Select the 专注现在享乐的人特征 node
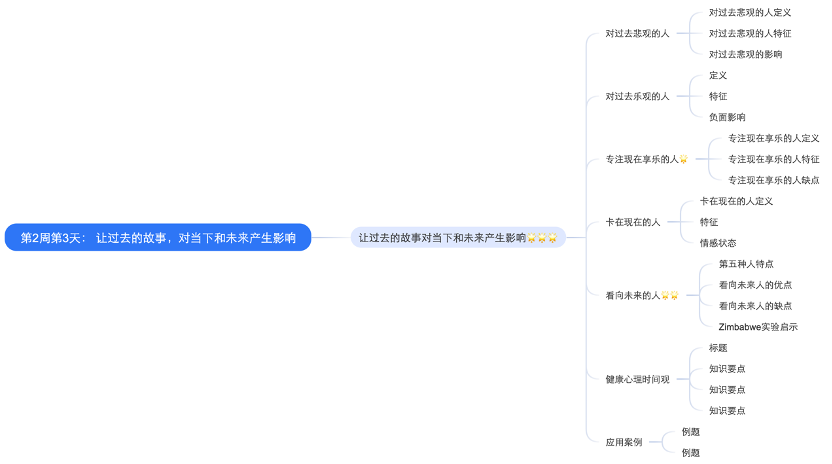This screenshot has height=464, width=832. pos(773,159)
